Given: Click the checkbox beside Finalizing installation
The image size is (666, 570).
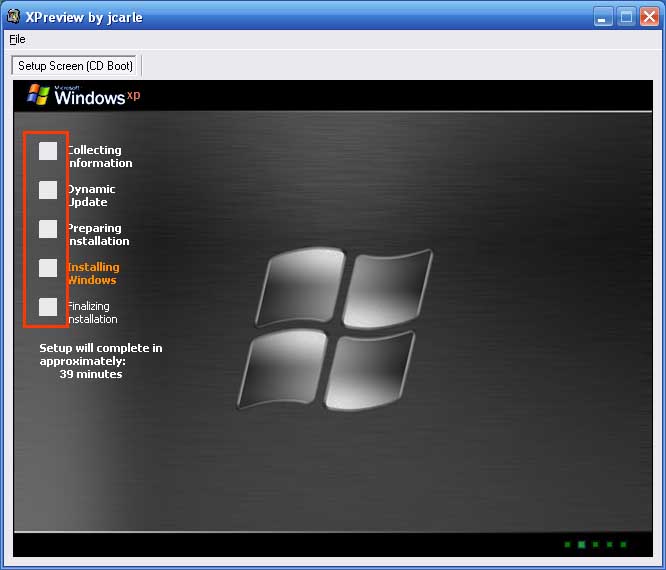Looking at the screenshot, I should pos(48,307).
